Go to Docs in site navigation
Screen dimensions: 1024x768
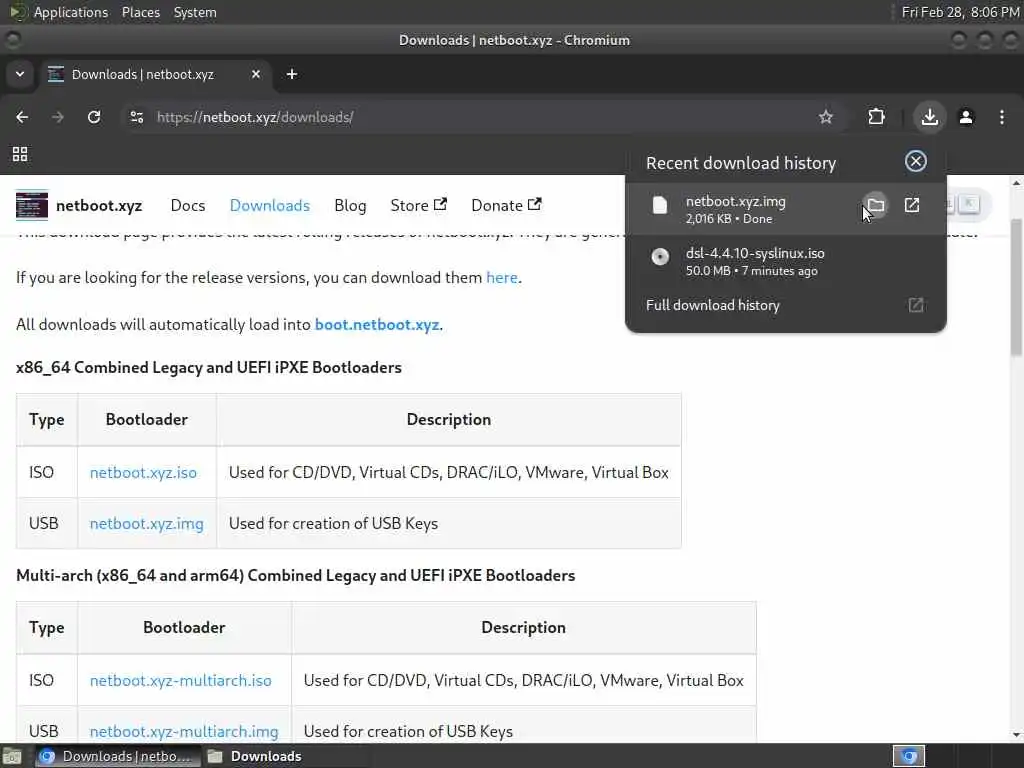pos(188,205)
